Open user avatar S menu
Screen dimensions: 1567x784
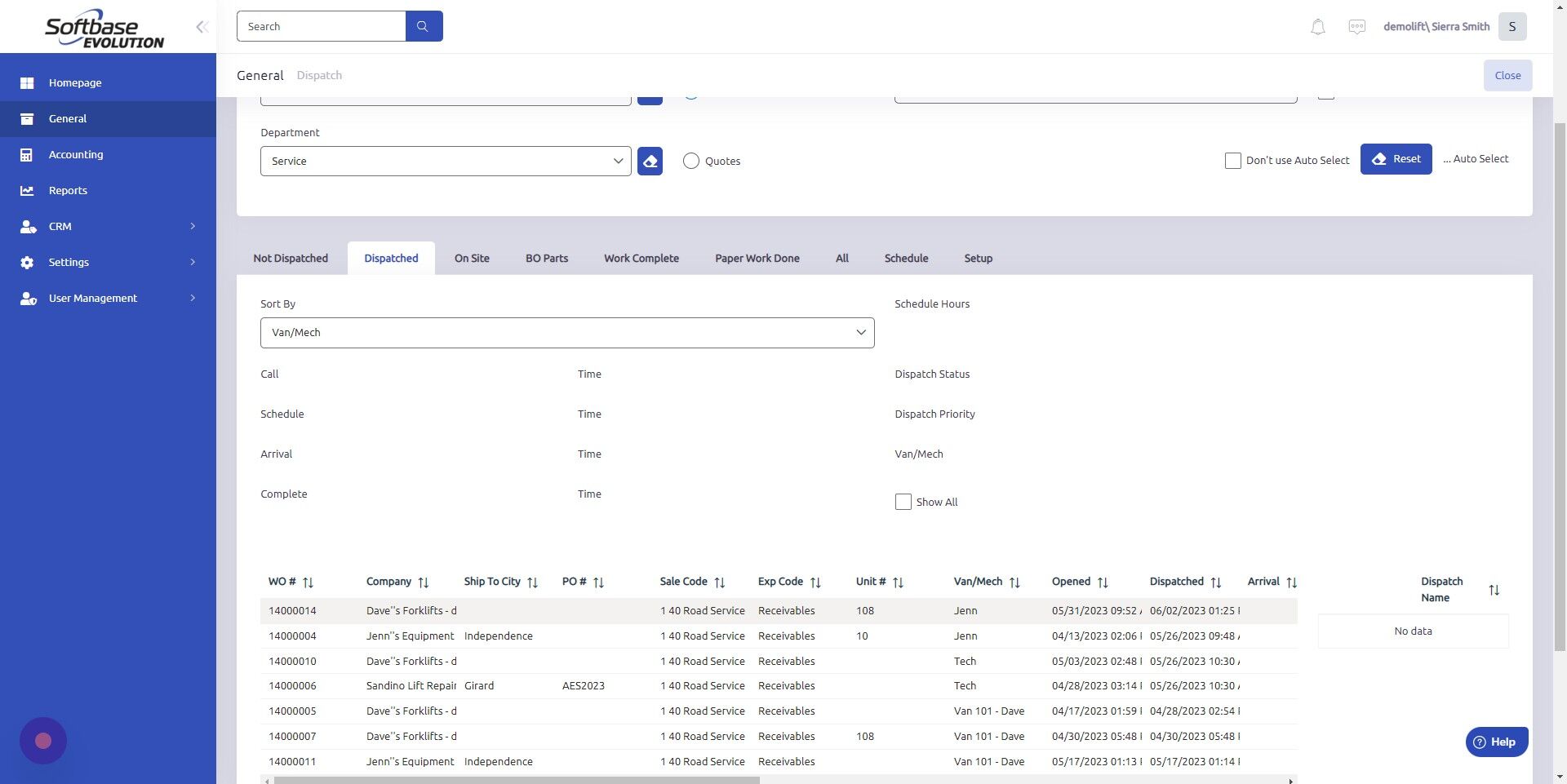[1512, 26]
